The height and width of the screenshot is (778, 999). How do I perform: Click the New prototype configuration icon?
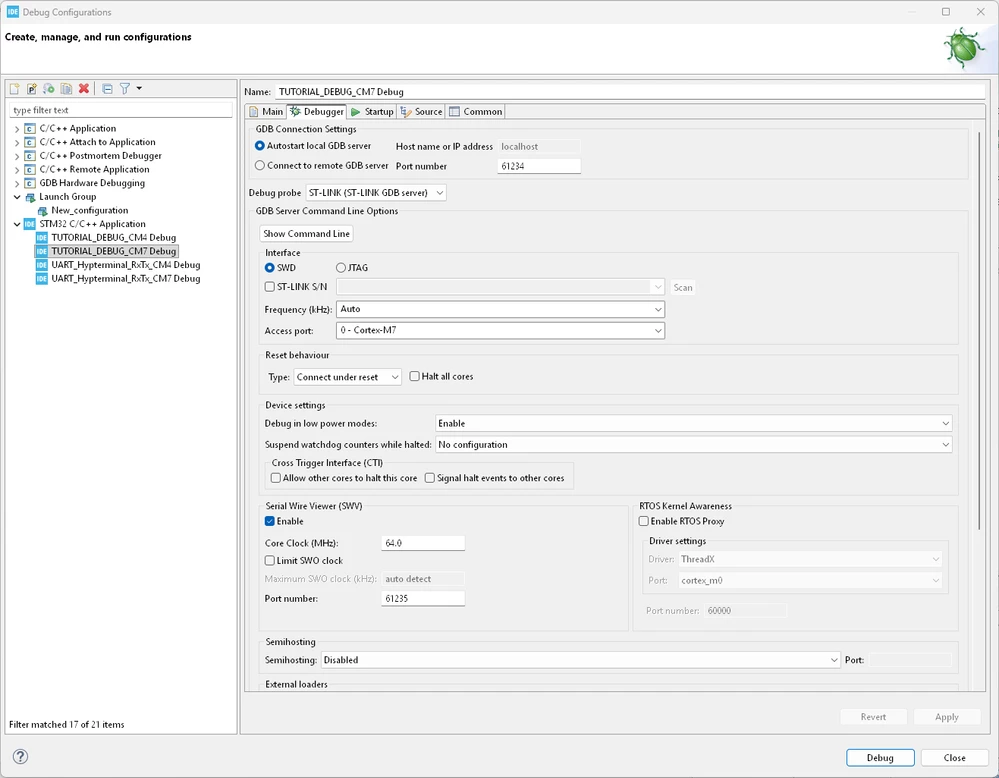click(32, 89)
